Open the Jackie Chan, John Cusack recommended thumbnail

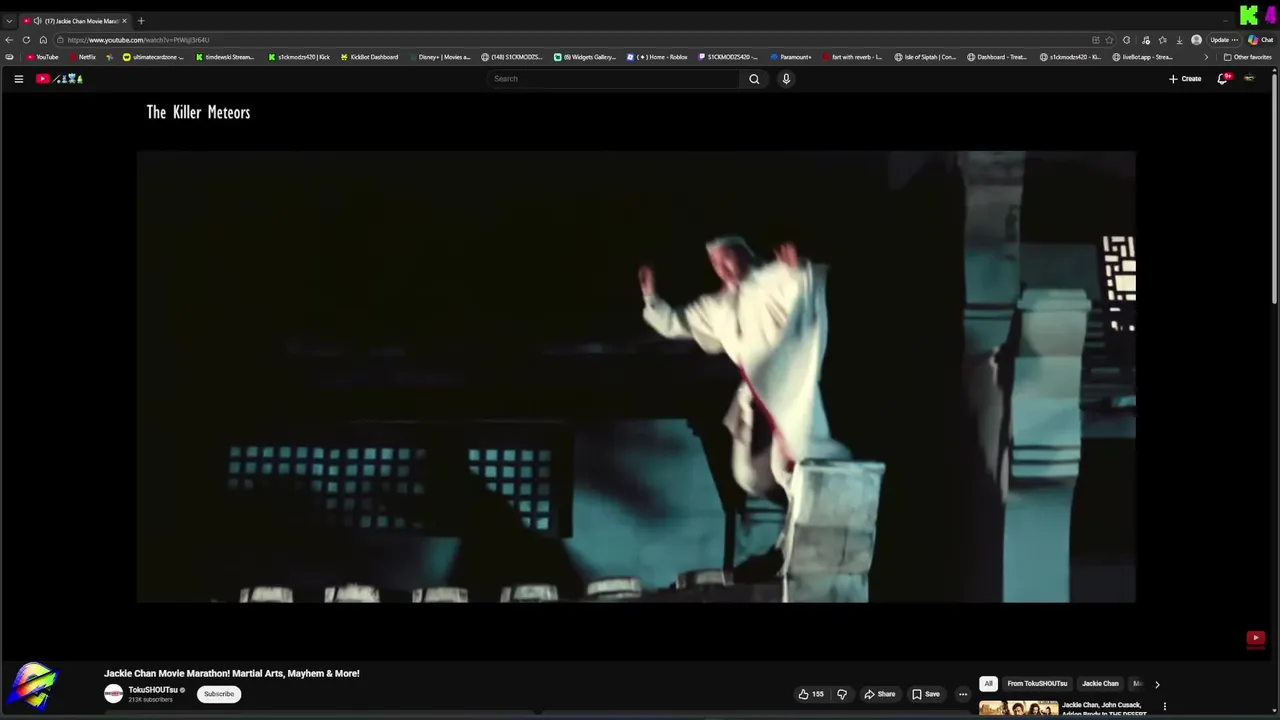[1018, 708]
